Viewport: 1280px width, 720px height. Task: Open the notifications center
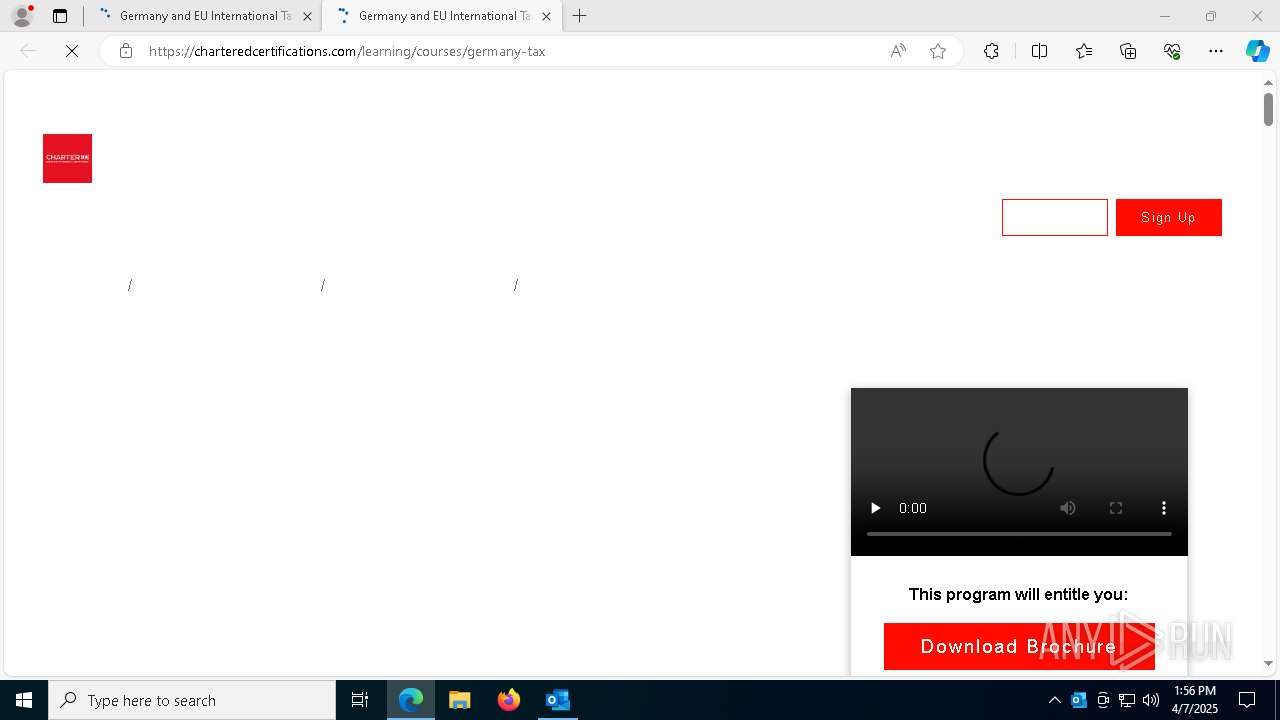(1247, 700)
